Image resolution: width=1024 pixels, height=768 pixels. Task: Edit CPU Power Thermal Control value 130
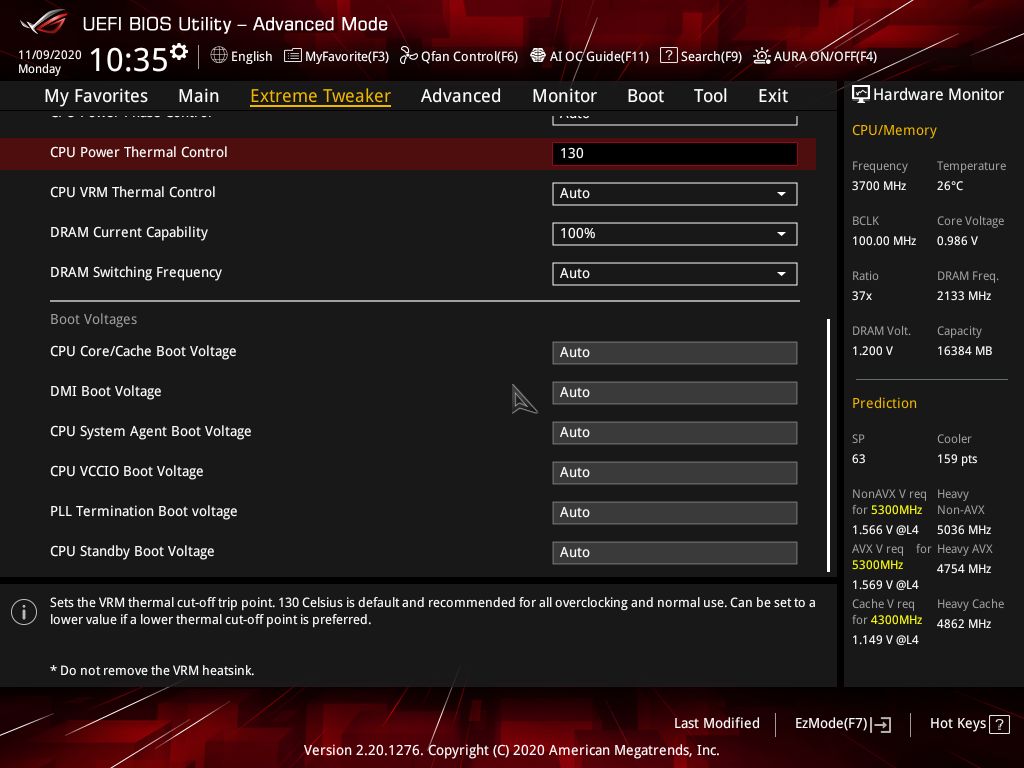click(675, 153)
